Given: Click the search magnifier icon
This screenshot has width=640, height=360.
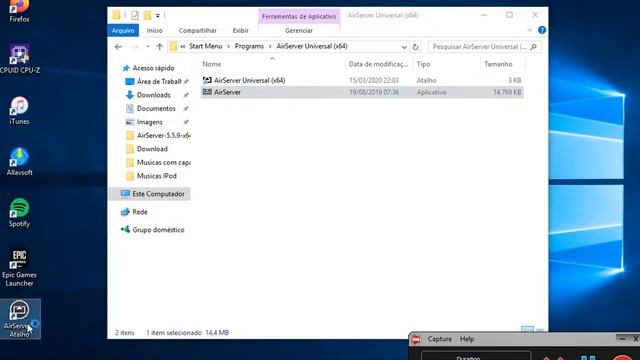Looking at the screenshot, I should [x=533, y=47].
